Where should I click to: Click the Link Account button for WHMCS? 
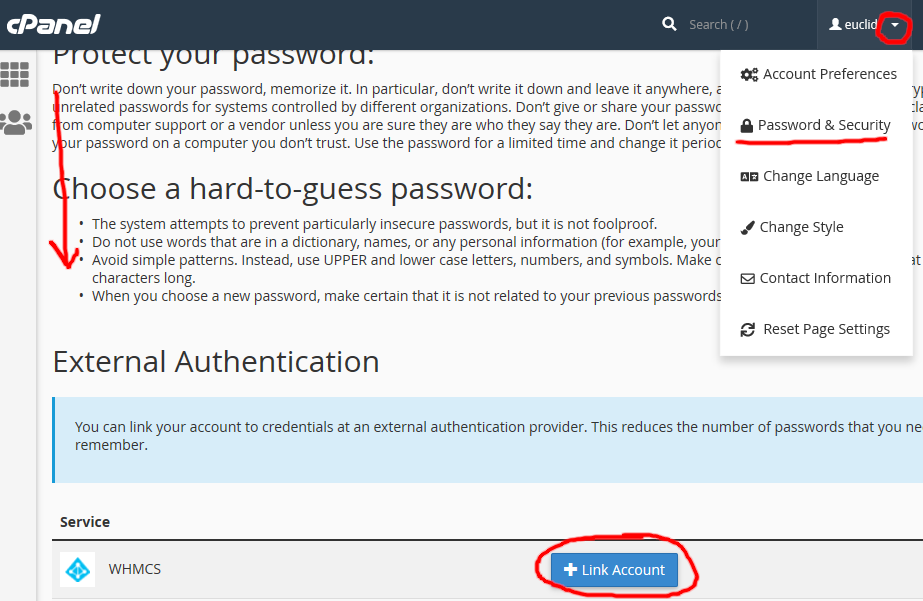[613, 569]
